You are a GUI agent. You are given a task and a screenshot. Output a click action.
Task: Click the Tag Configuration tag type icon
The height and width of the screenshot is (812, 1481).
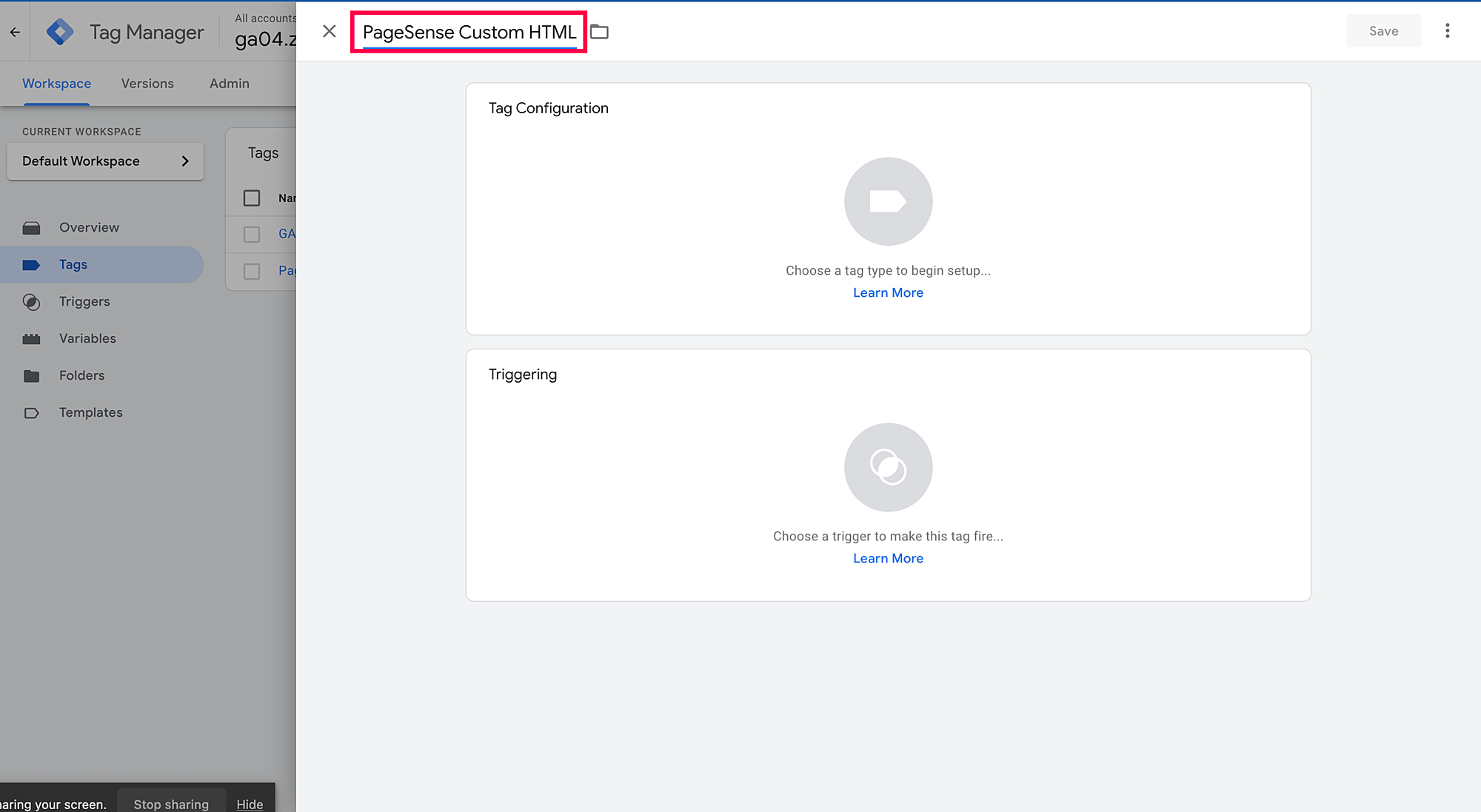[x=888, y=201]
